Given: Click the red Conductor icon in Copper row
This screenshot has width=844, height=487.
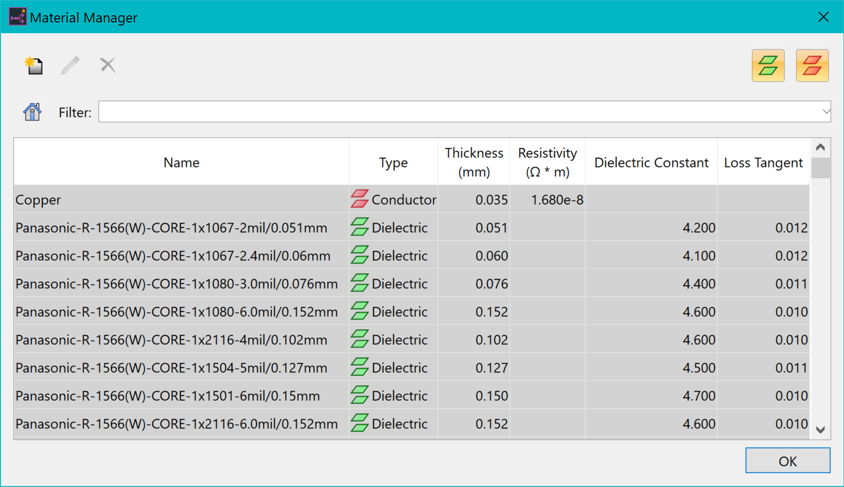Looking at the screenshot, I should coord(360,199).
